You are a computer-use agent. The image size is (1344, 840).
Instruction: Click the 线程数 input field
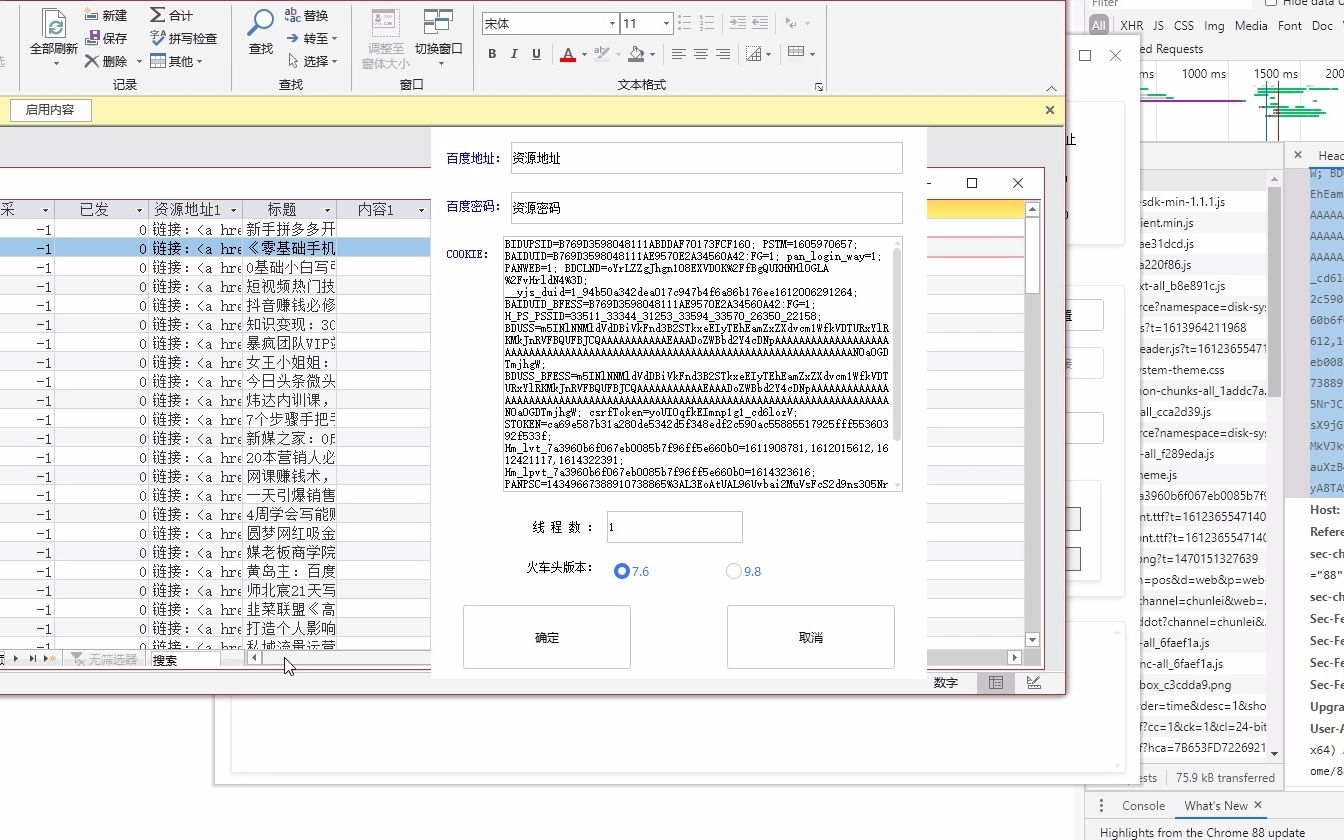(675, 527)
